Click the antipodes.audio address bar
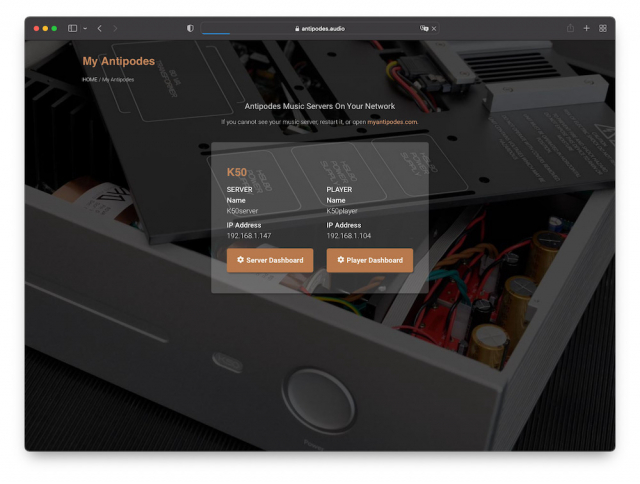This screenshot has width=640, height=484. (320, 29)
